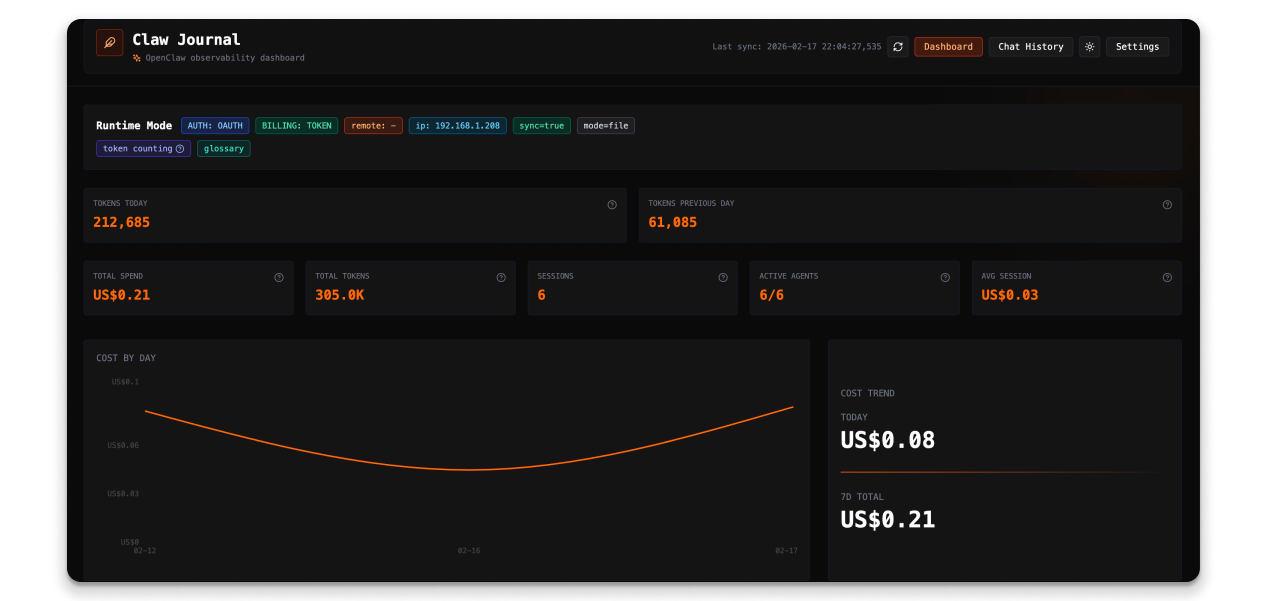Screen dimensions: 1268x601
Task: Click the AUTH: OAUTH badge
Action: (215, 126)
